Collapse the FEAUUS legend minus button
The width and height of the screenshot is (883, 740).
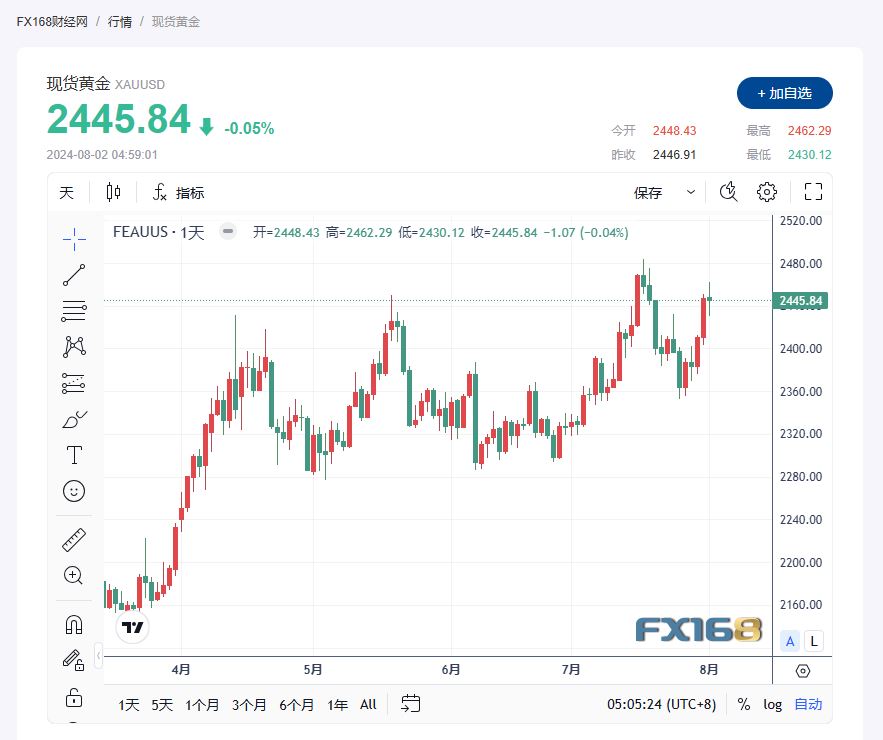point(228,231)
